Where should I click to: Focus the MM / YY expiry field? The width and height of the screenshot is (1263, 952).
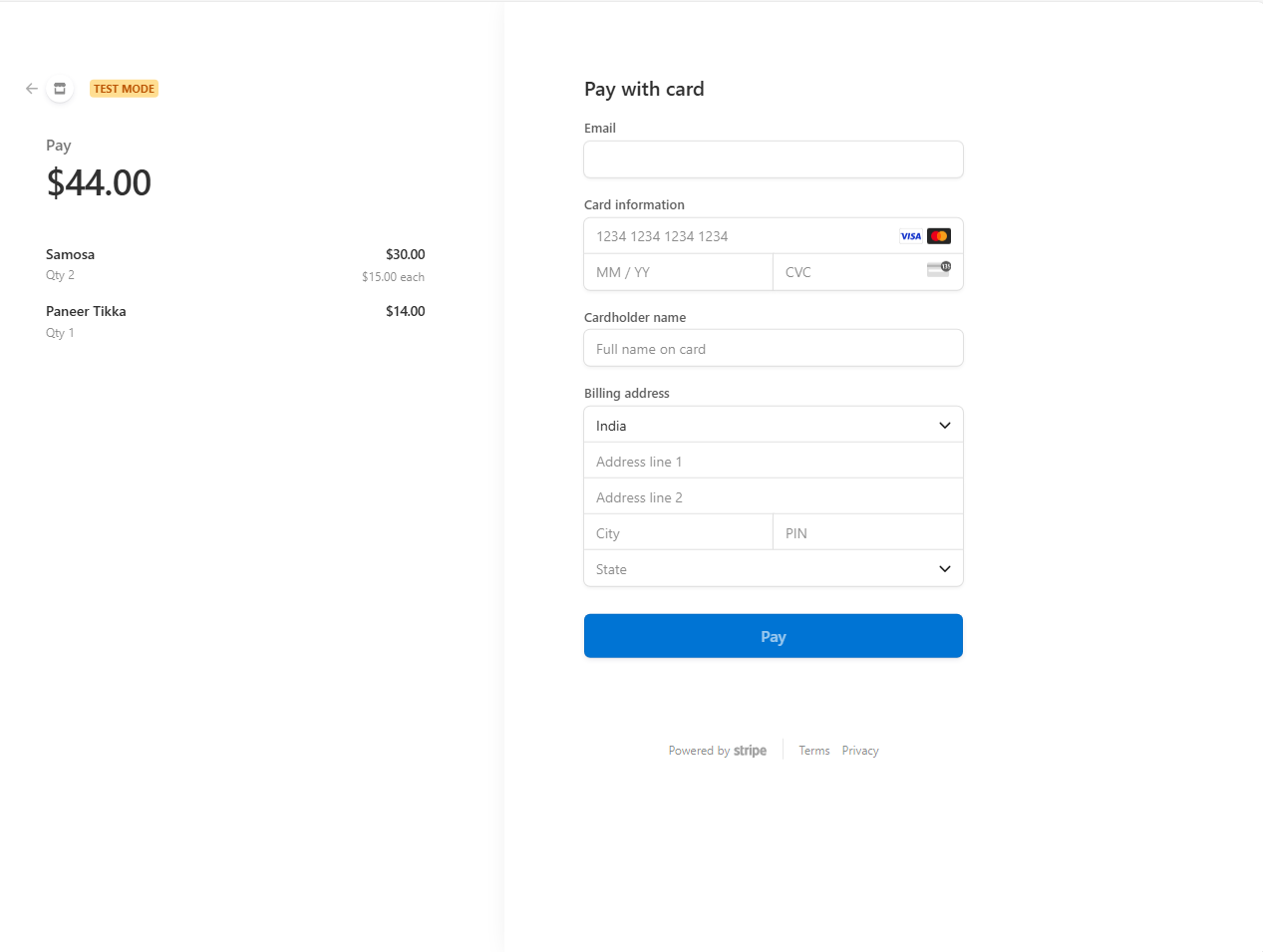click(x=679, y=272)
